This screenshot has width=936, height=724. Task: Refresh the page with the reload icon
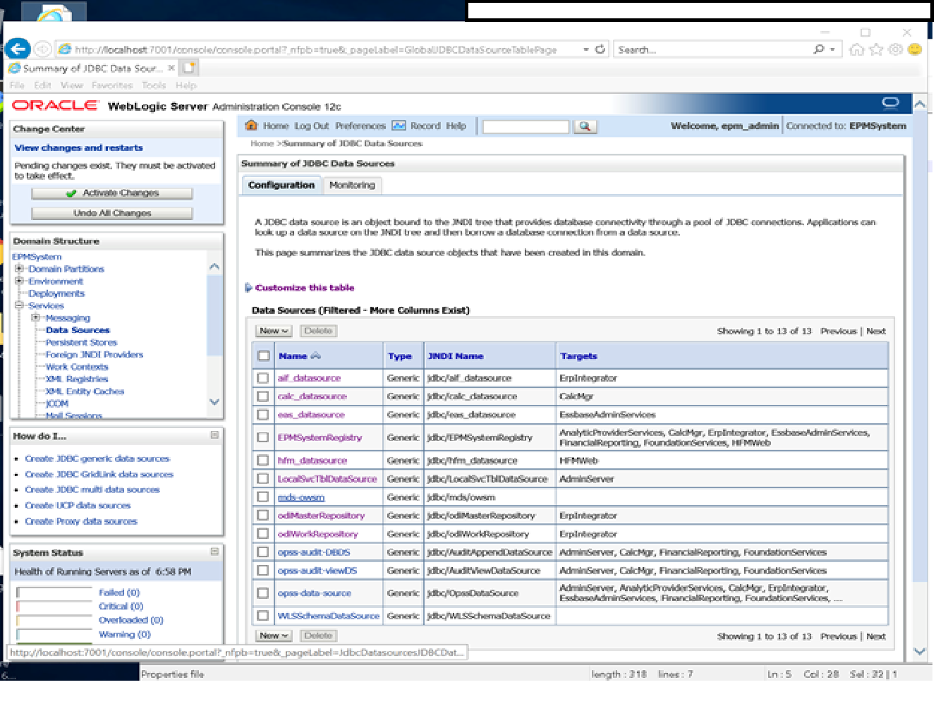(x=600, y=49)
